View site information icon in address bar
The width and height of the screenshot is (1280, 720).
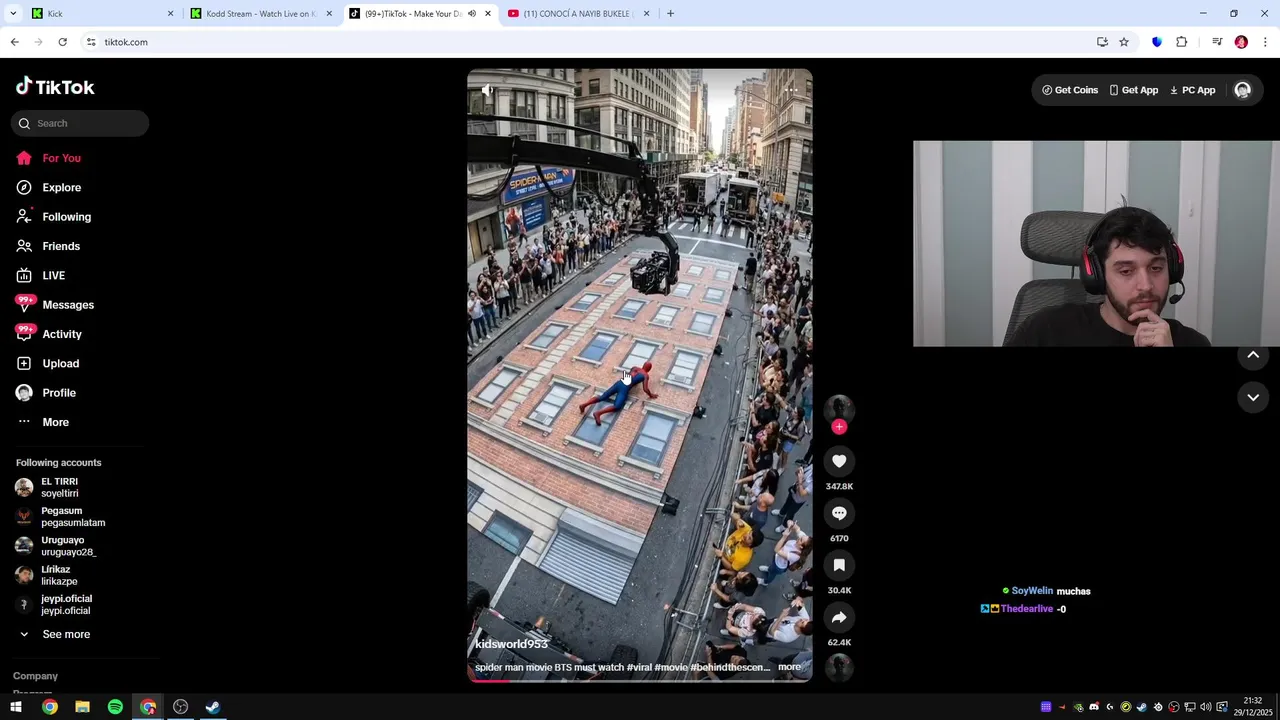point(91,42)
